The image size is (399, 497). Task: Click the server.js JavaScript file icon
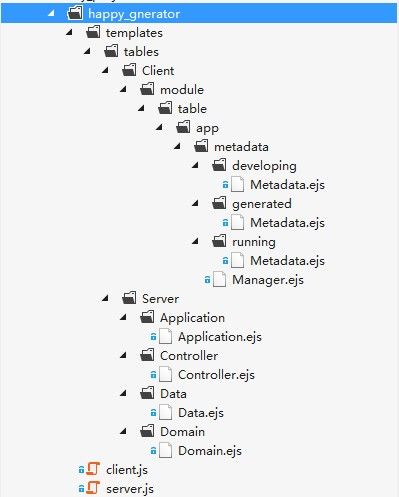coord(93,488)
